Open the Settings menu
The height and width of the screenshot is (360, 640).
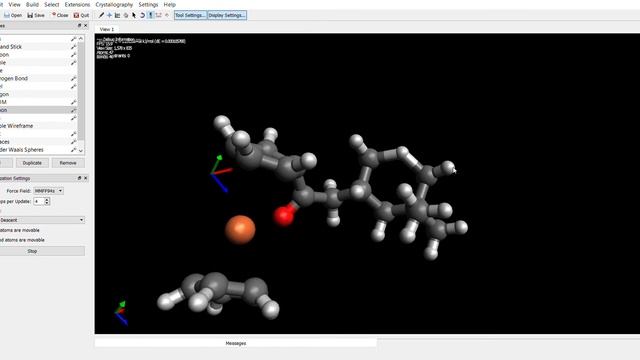(148, 4)
